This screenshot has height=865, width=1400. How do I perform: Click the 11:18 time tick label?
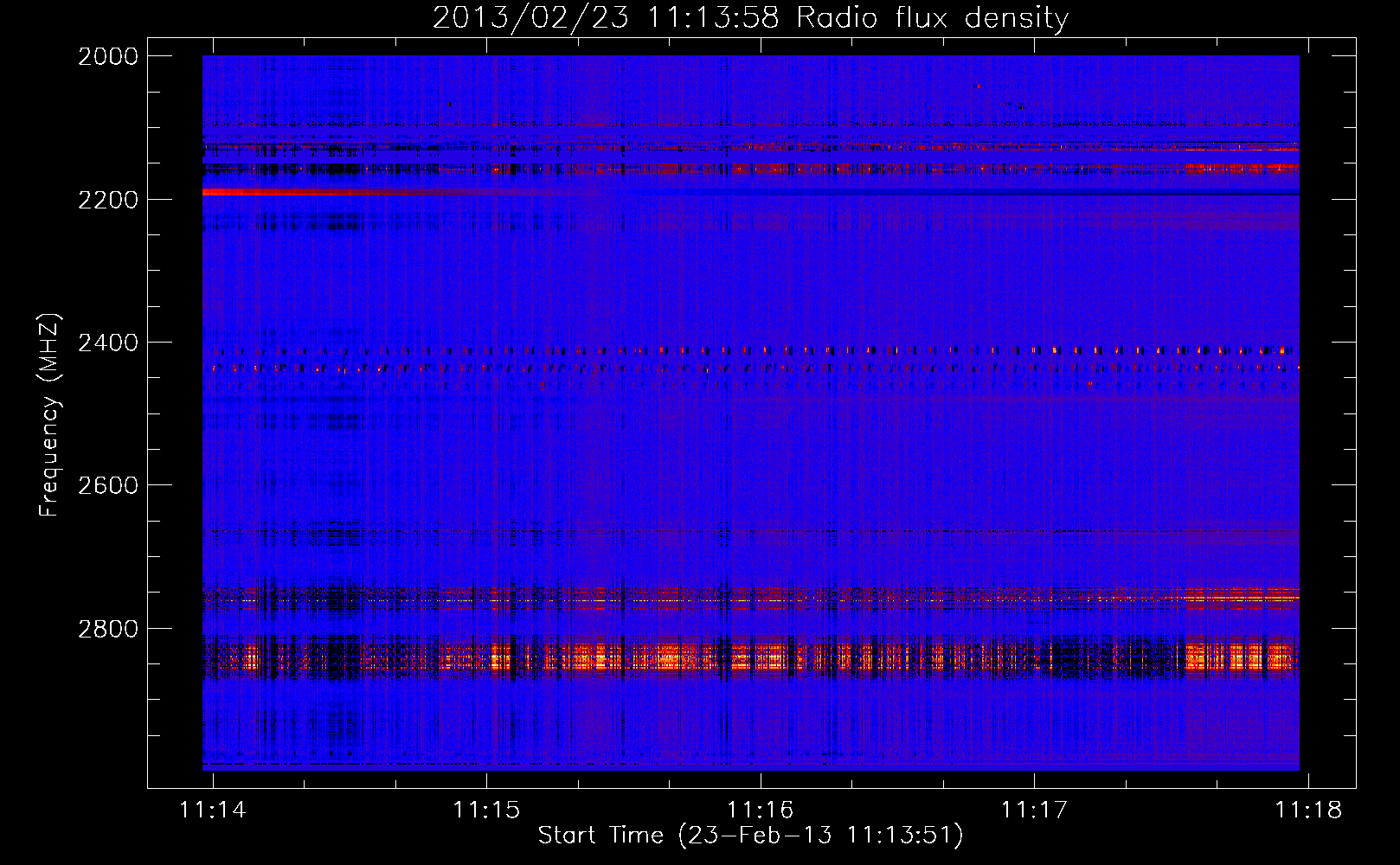pyautogui.click(x=1308, y=810)
